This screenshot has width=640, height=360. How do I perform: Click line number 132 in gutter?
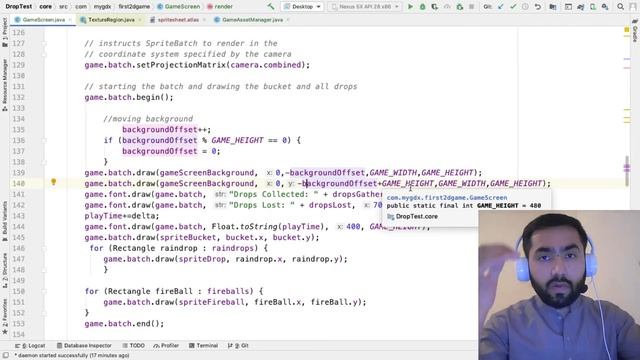click(18, 97)
